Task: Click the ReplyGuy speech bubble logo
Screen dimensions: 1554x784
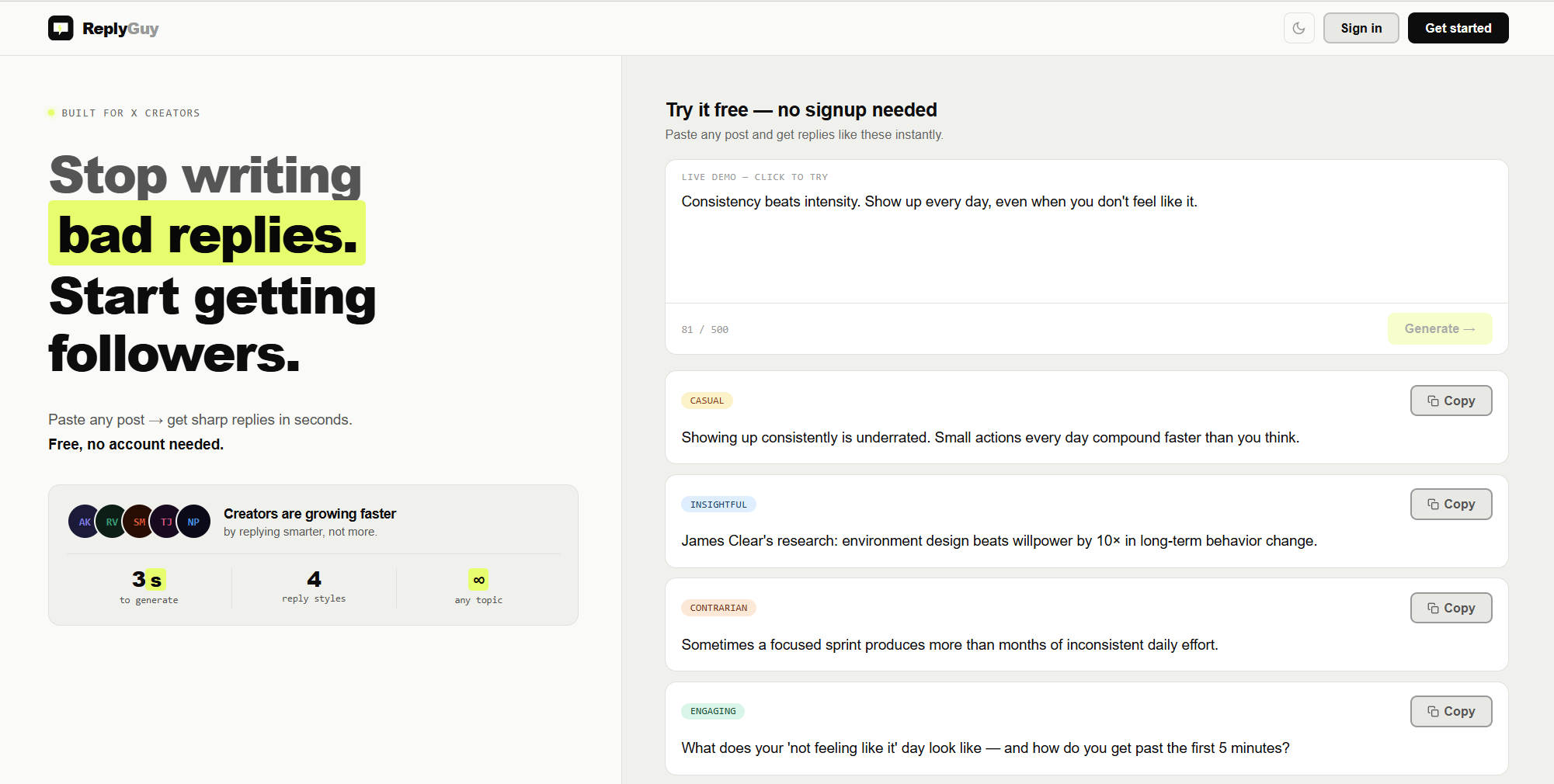Action: pos(61,29)
